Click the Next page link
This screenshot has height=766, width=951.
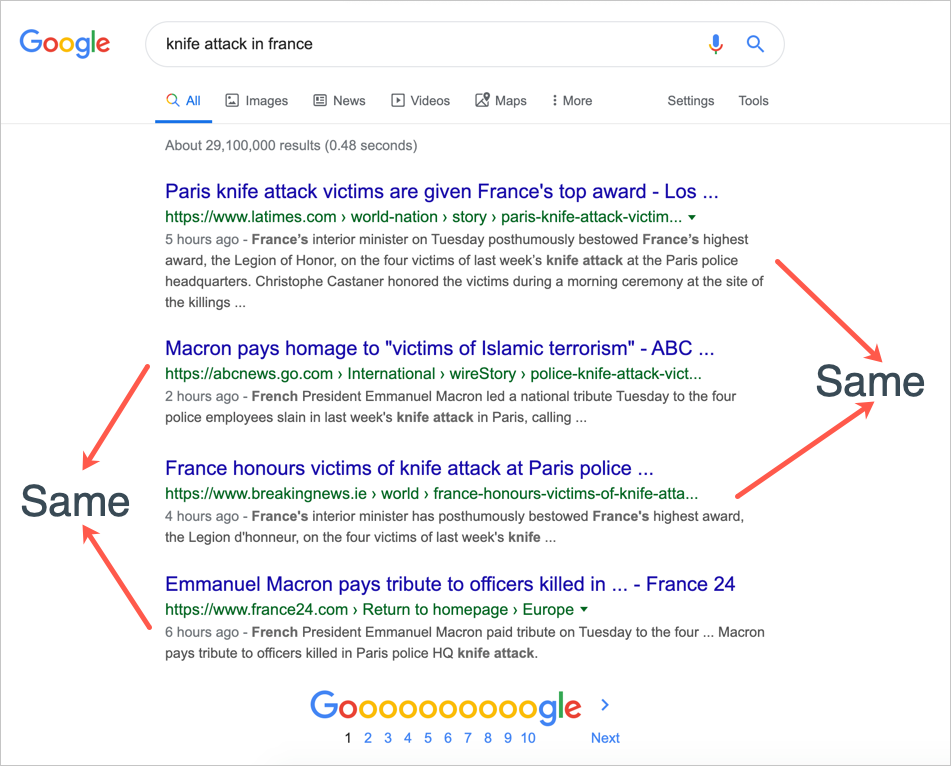[x=605, y=738]
